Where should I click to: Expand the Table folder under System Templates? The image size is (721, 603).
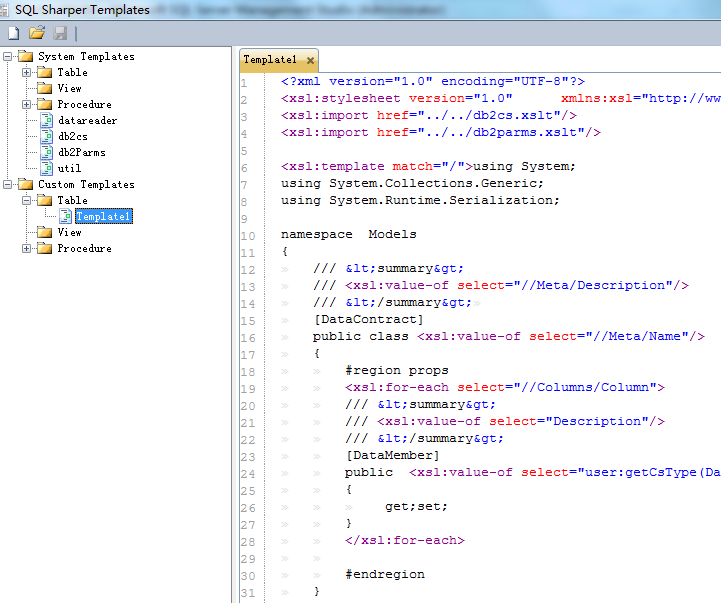(x=27, y=73)
